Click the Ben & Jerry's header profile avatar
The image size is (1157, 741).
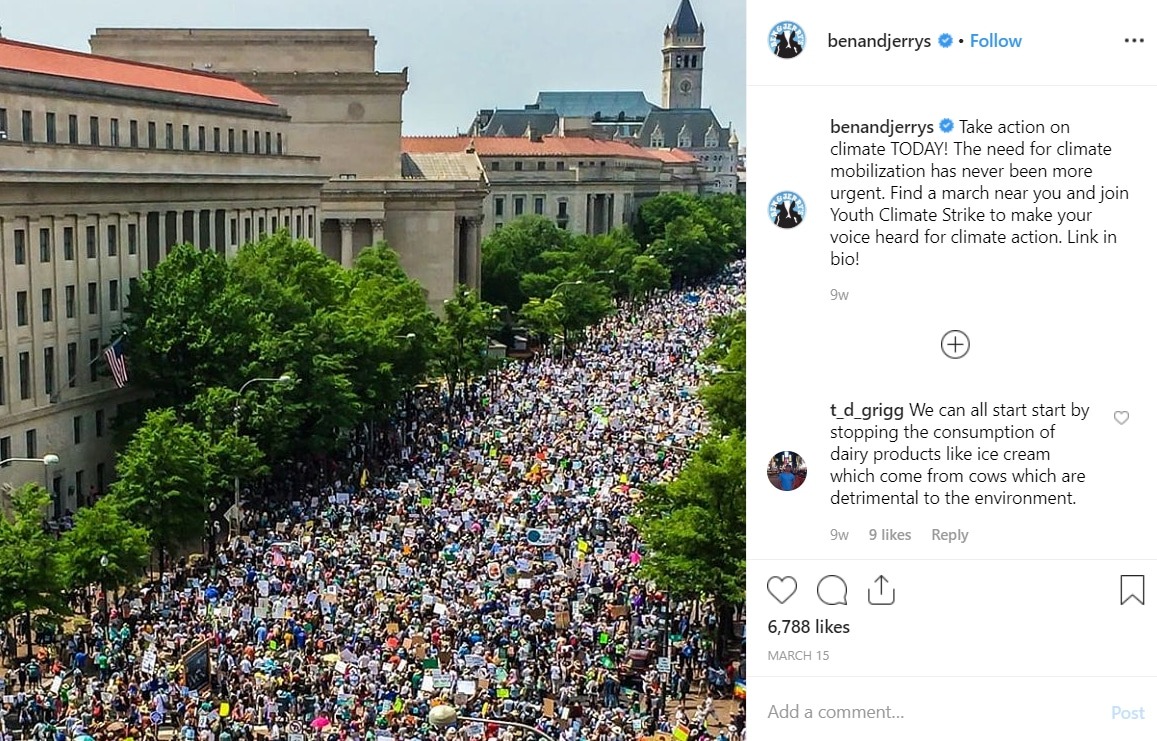787,40
